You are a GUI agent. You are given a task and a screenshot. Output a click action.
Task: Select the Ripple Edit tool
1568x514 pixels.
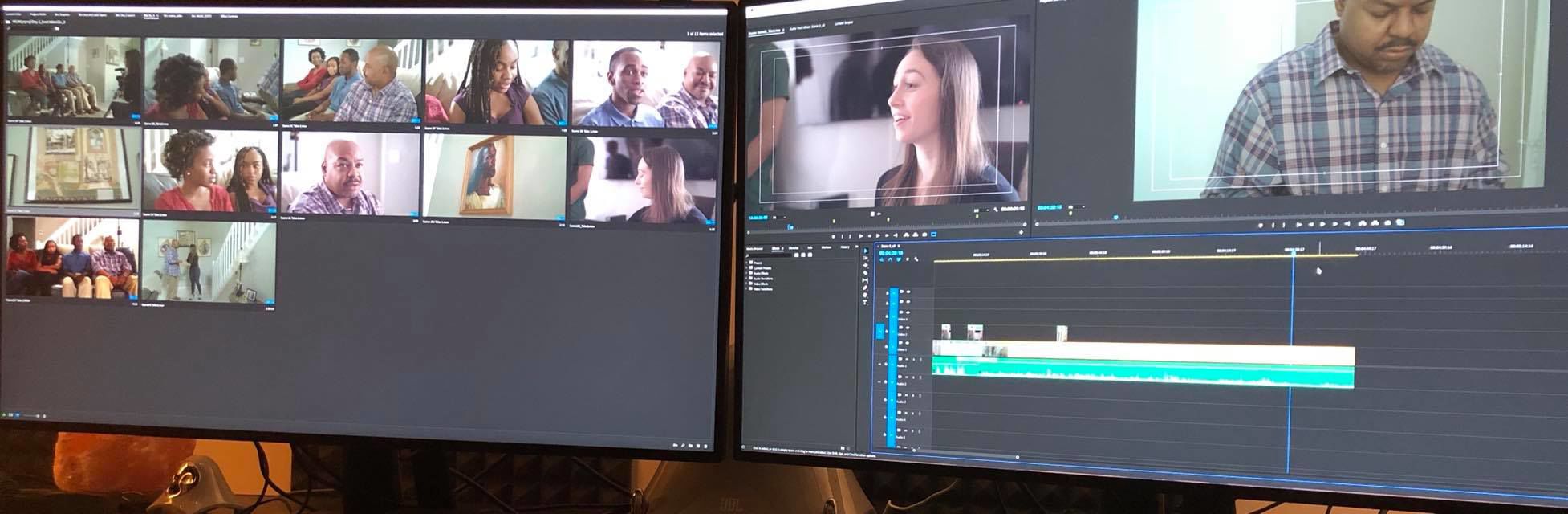(865, 265)
